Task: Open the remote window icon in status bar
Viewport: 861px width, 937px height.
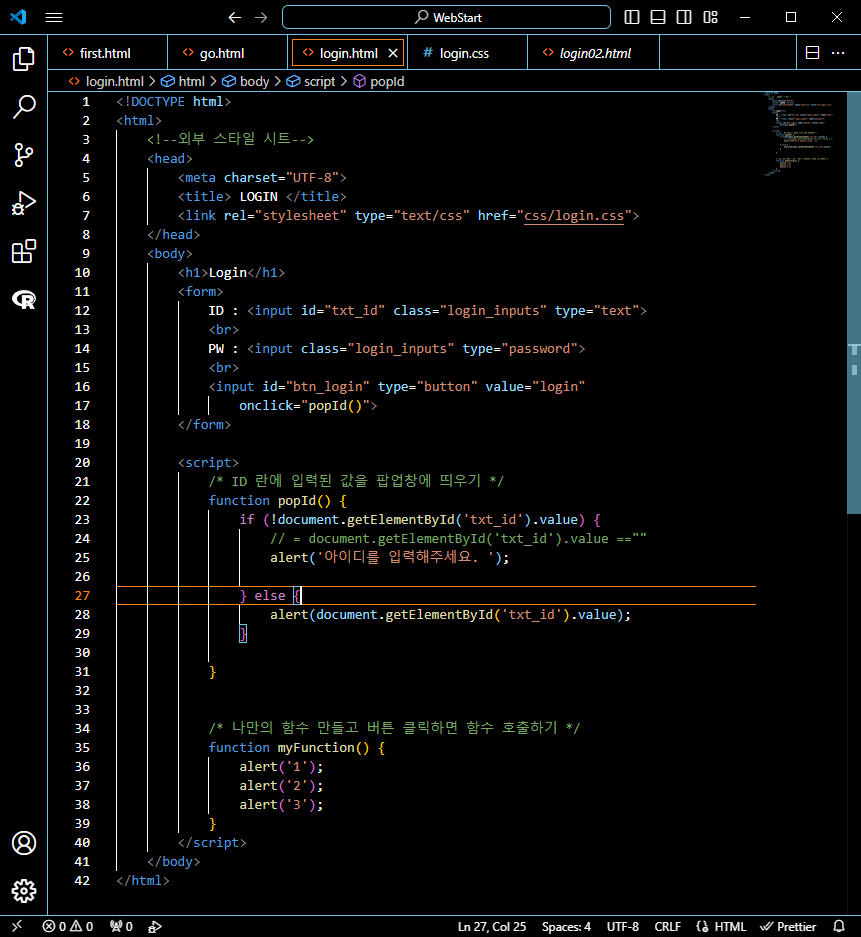Action: click(17, 926)
